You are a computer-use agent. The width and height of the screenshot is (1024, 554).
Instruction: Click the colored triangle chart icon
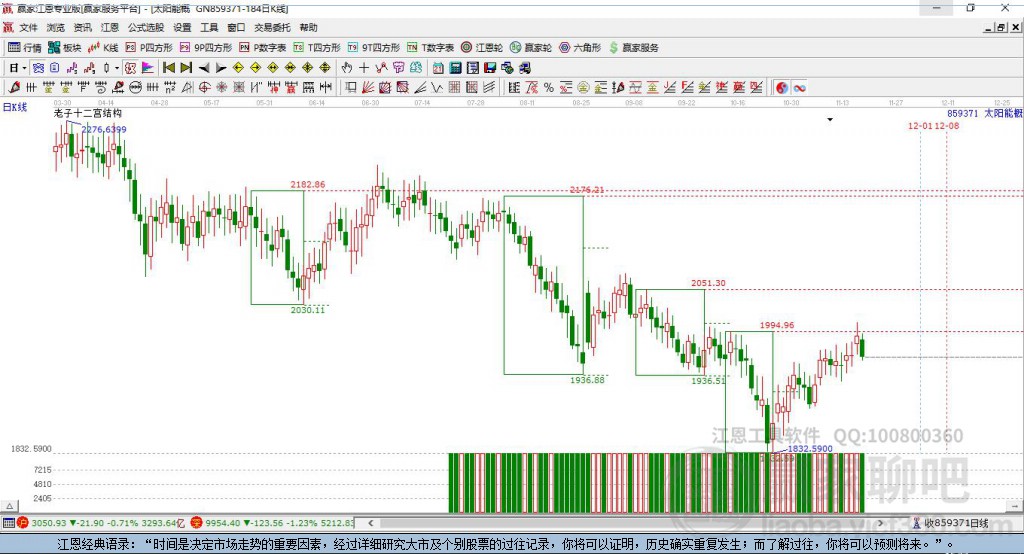(148, 68)
